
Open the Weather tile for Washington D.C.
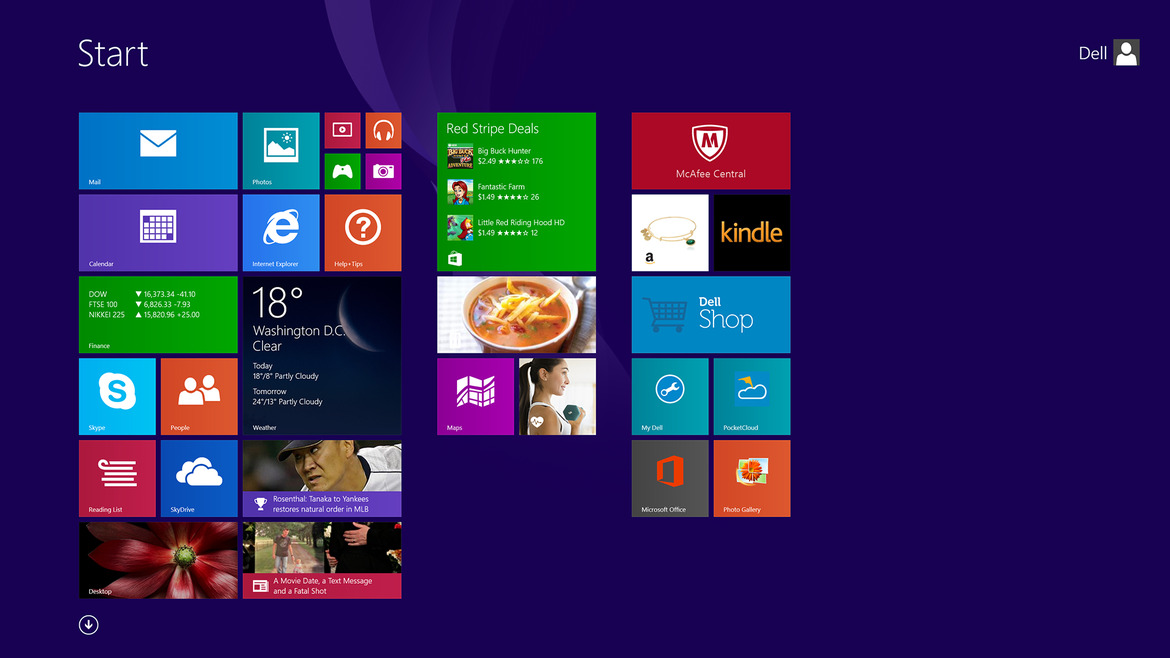point(322,356)
